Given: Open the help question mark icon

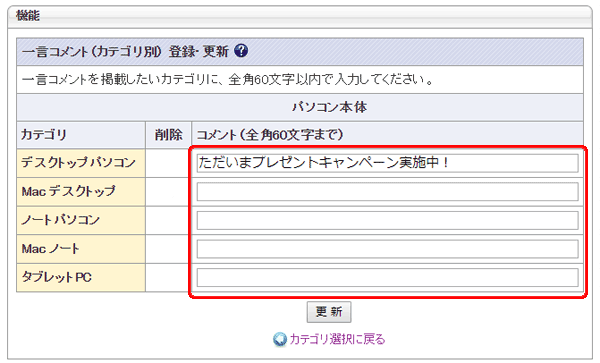Looking at the screenshot, I should [241, 50].
